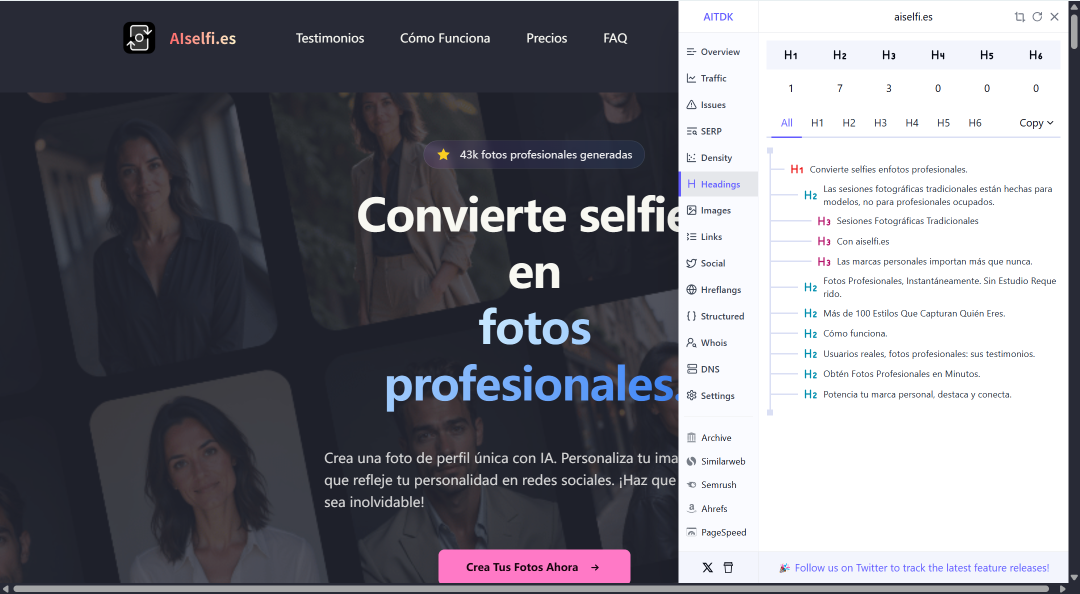Open Similarweb for this site

click(718, 461)
